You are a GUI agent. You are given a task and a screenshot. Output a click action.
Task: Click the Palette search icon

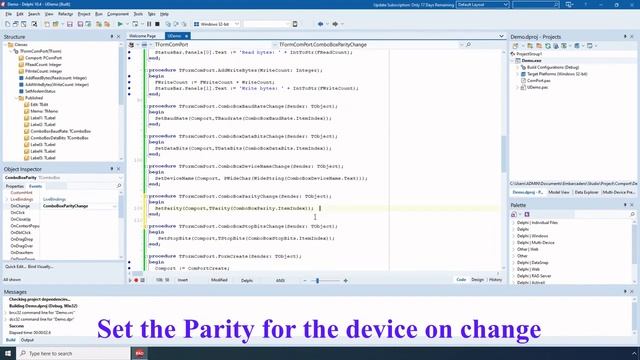(632, 214)
